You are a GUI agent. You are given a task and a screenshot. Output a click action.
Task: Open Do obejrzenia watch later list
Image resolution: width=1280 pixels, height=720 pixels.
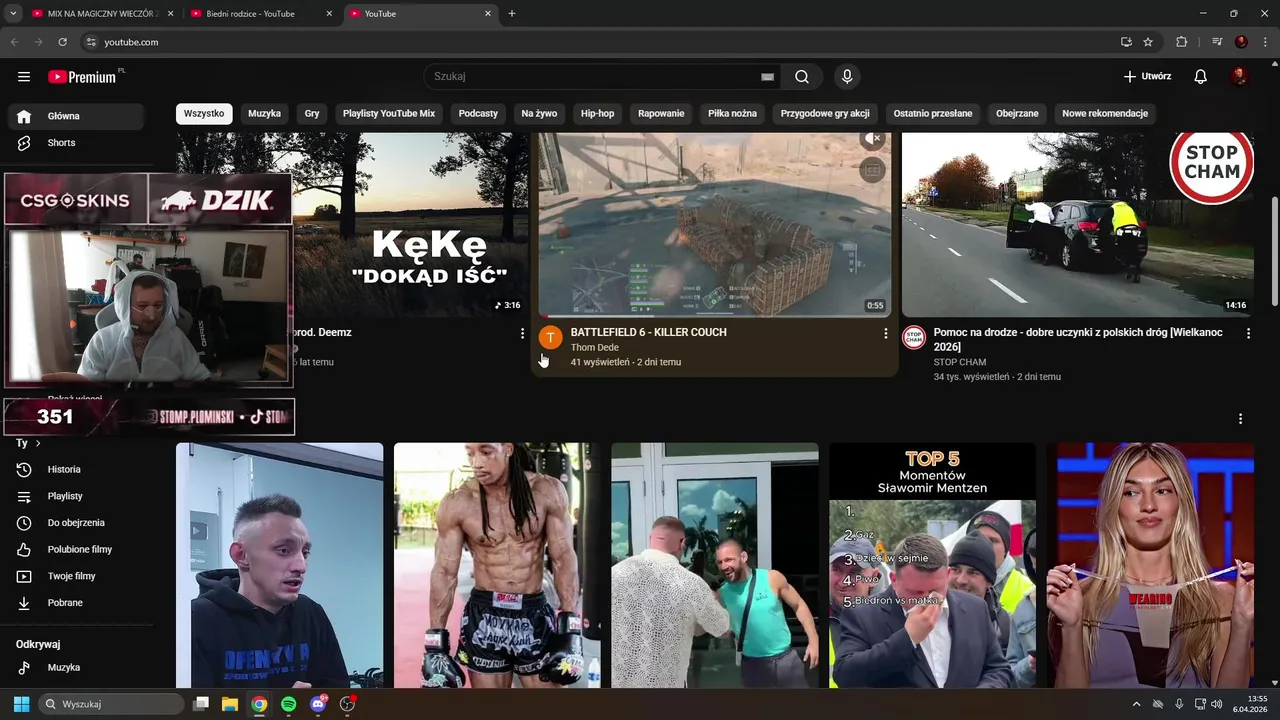coord(76,523)
